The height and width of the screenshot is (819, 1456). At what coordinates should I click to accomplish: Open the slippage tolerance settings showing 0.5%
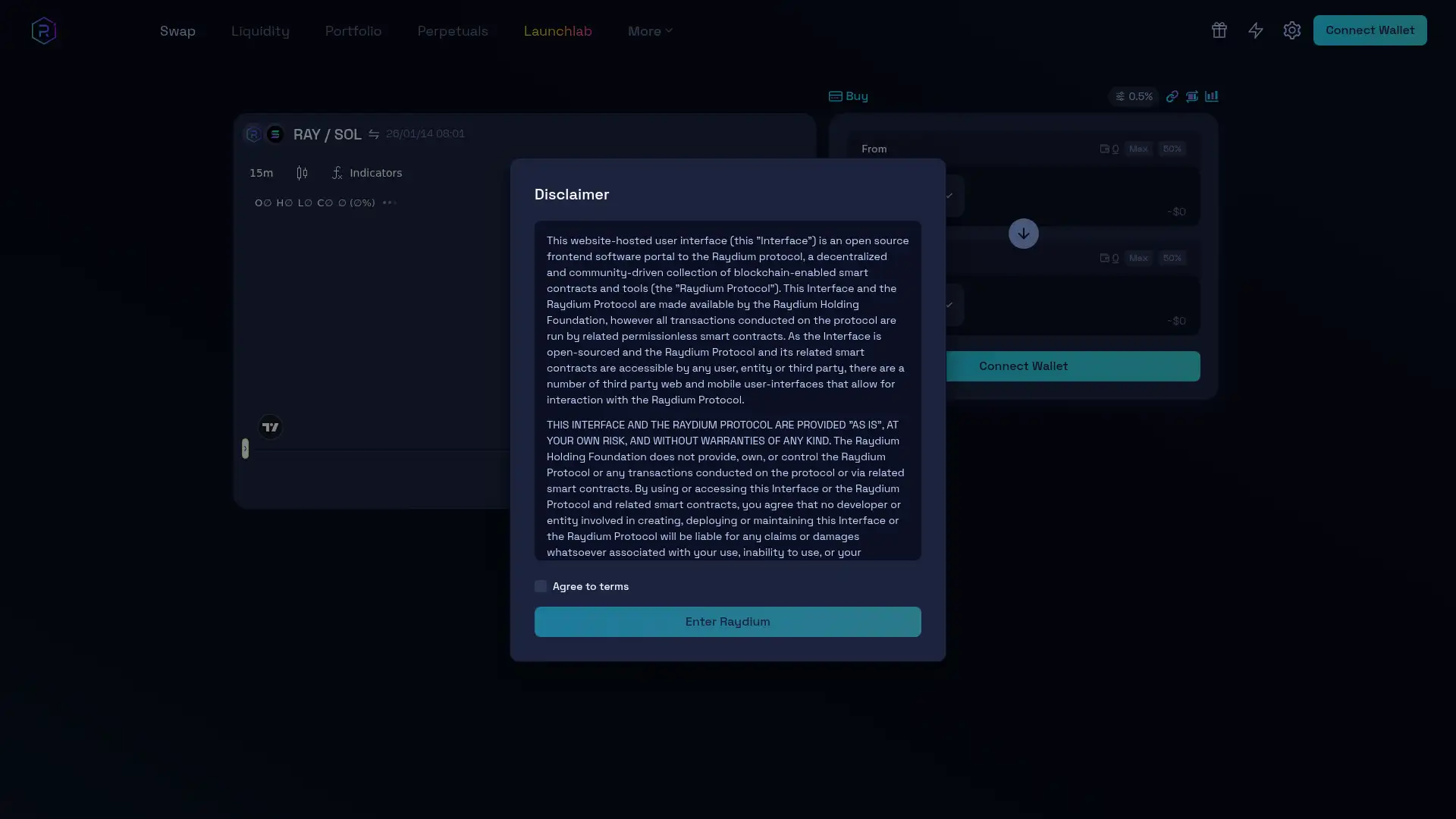[x=1133, y=96]
